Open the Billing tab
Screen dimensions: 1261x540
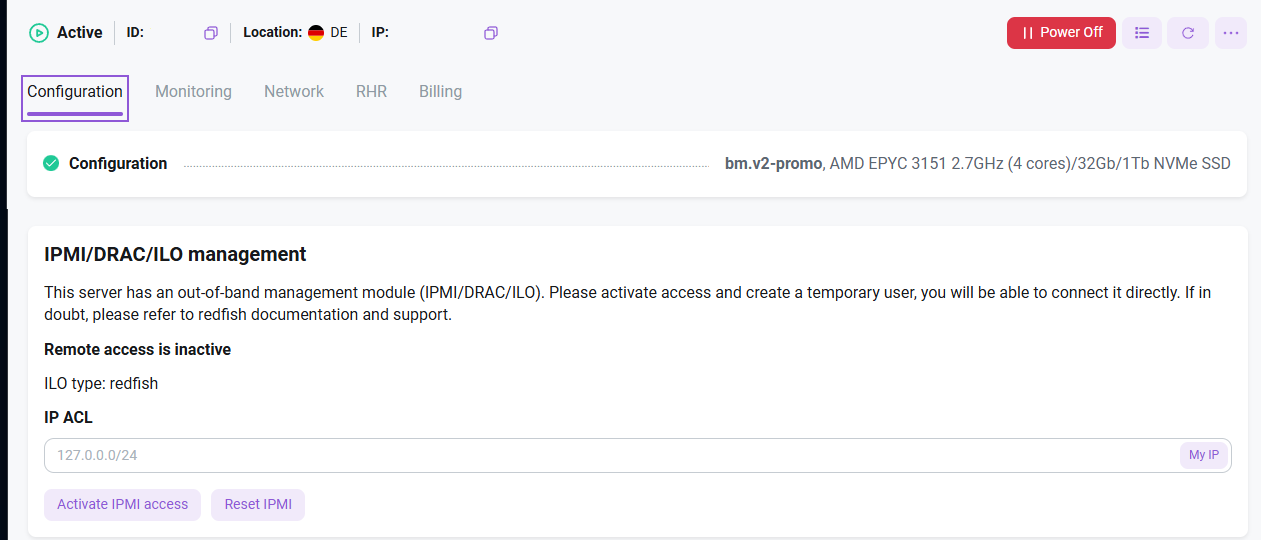[x=440, y=91]
